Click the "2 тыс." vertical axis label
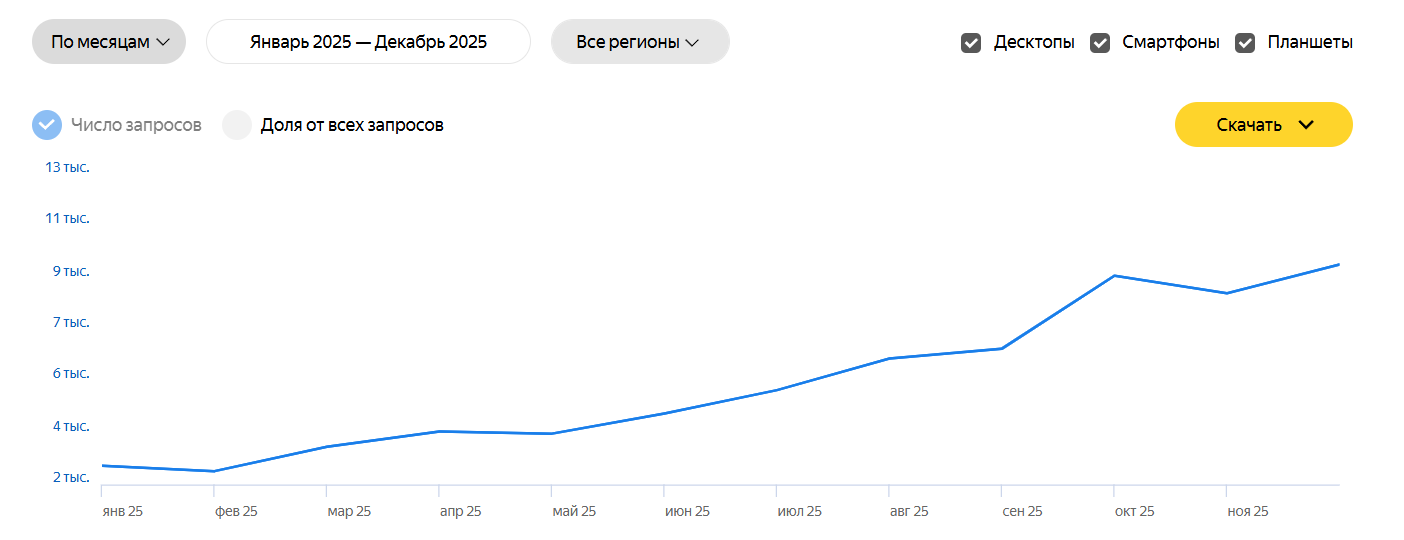Viewport: 1404px width, 540px height. tap(71, 477)
